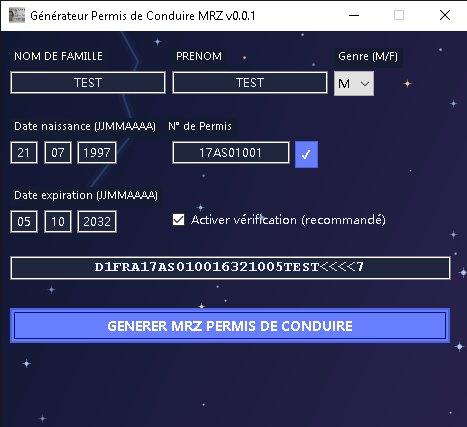
Task: Open the Genre M/F dropdown
Action: tap(354, 83)
